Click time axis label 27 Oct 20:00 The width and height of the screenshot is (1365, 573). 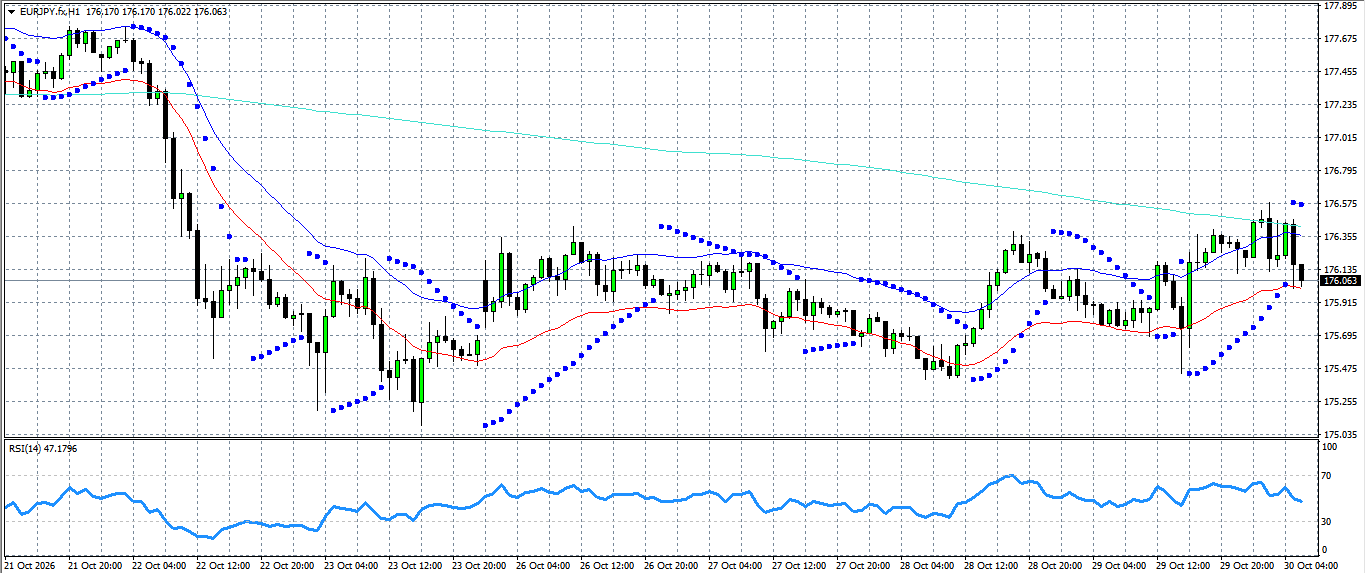point(864,565)
